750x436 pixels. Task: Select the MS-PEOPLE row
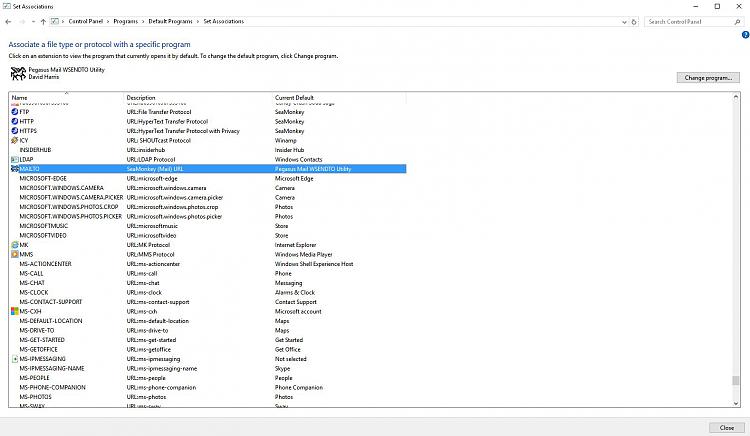click(208, 378)
